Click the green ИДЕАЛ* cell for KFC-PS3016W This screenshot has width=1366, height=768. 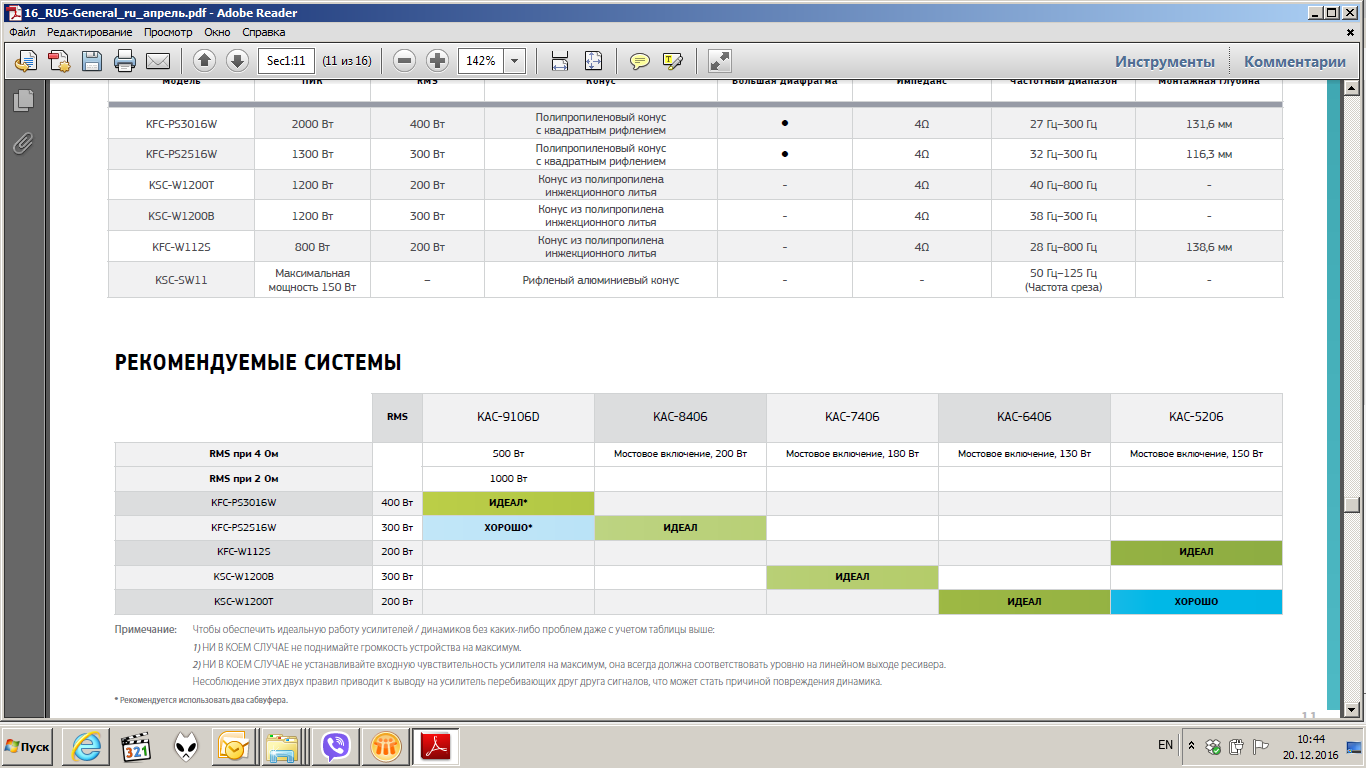[x=509, y=502]
